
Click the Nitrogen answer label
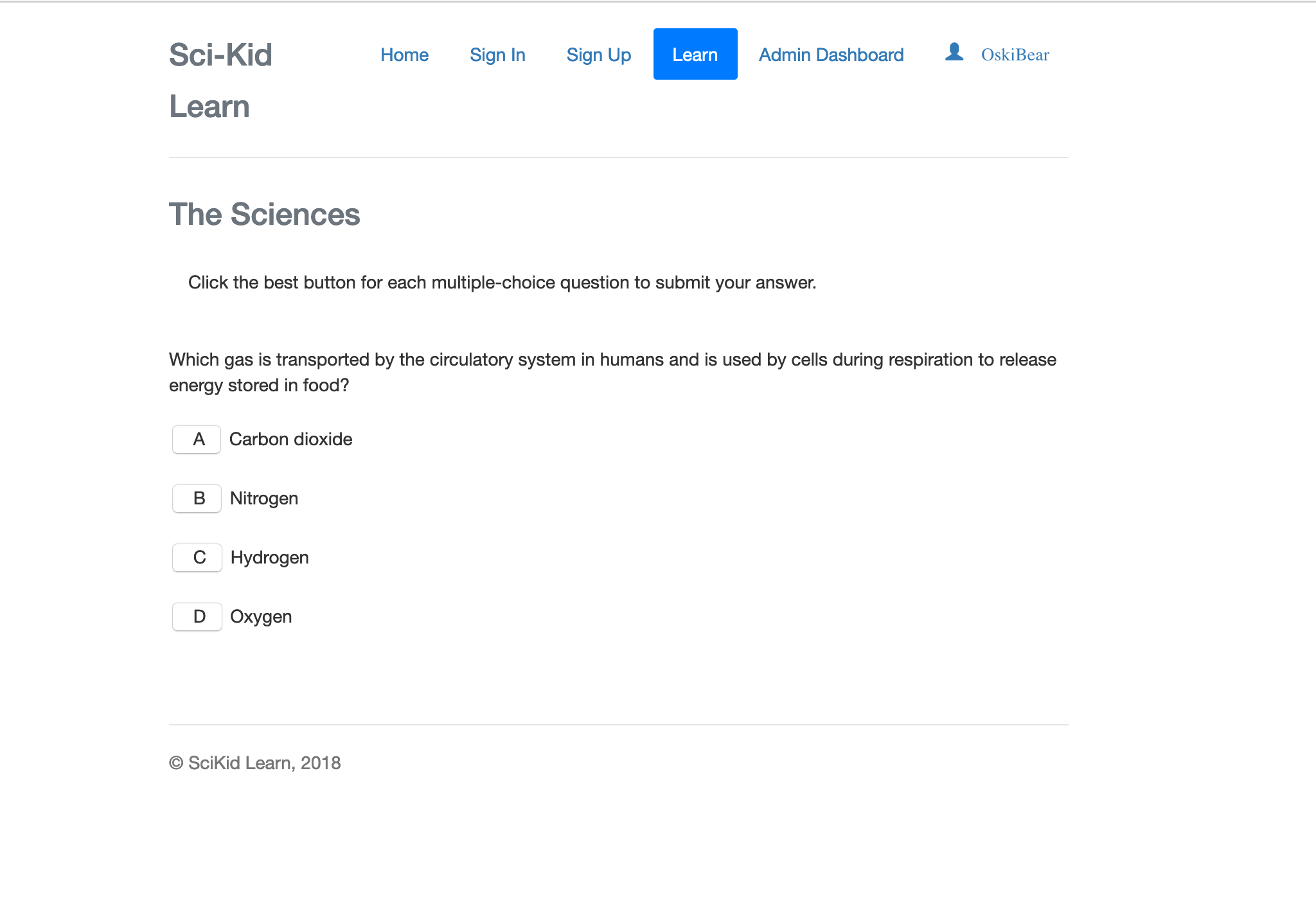(x=263, y=499)
